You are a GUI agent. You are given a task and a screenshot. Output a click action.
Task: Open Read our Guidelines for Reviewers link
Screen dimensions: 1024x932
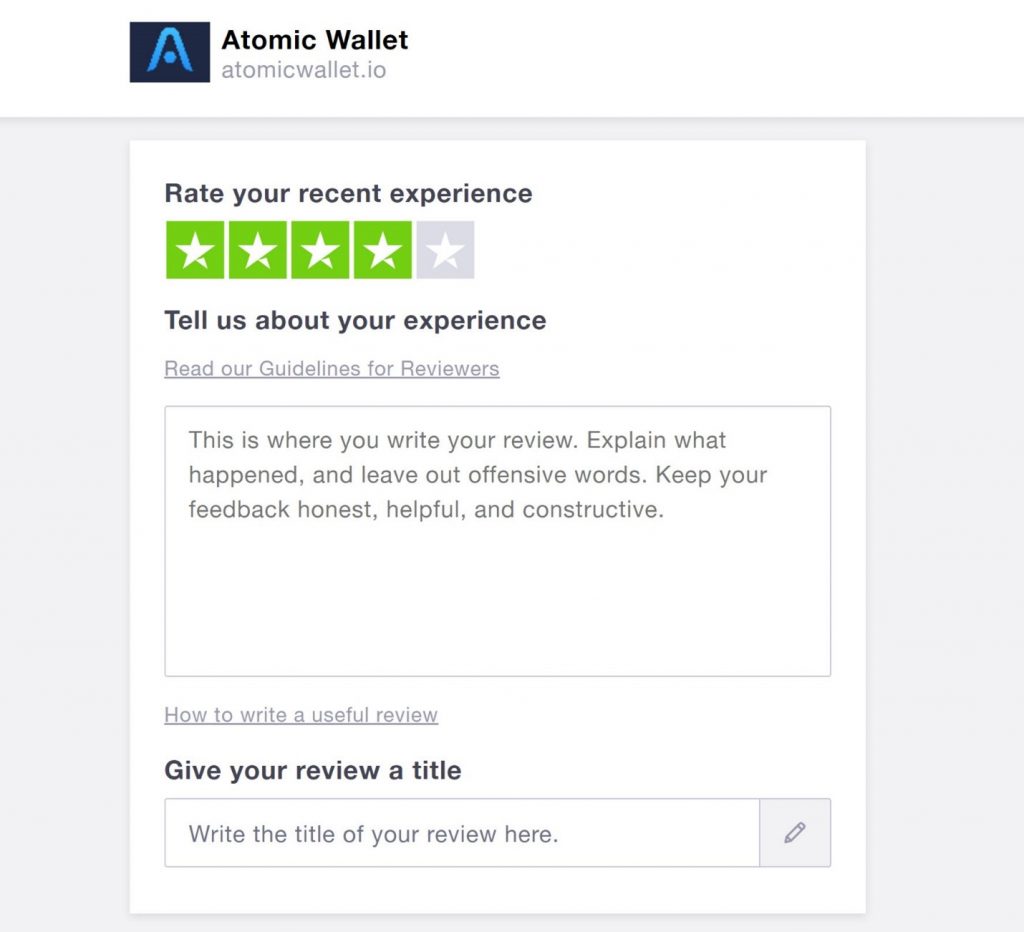point(332,368)
